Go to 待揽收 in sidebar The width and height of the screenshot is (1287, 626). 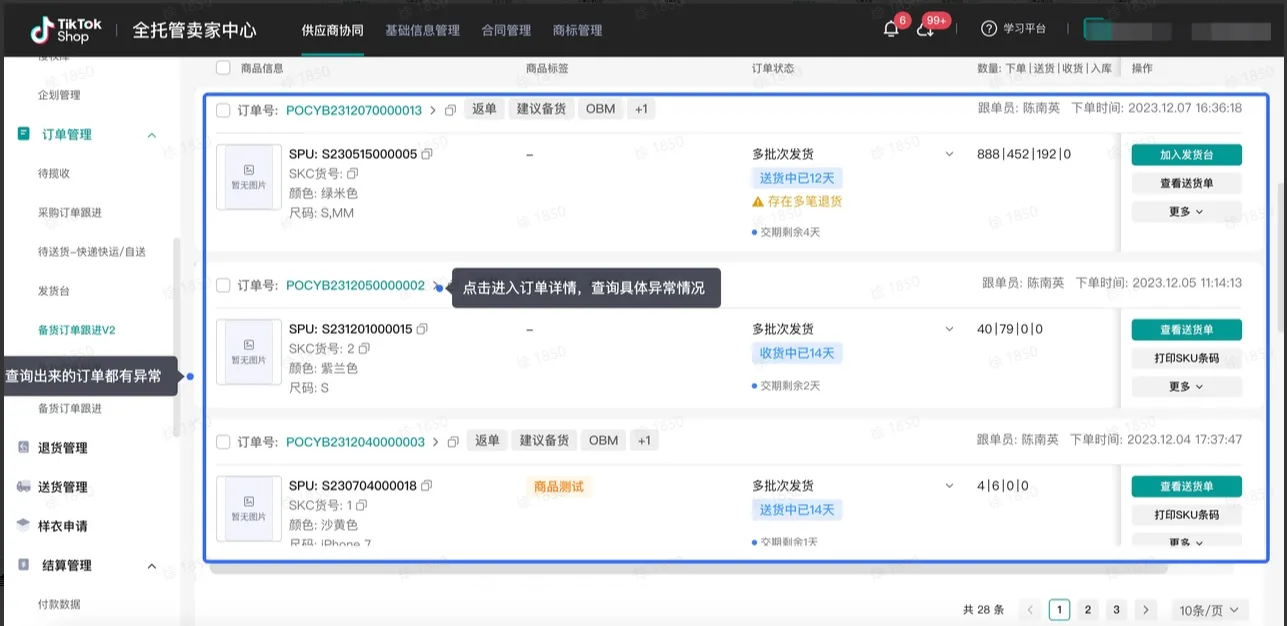[x=54, y=173]
